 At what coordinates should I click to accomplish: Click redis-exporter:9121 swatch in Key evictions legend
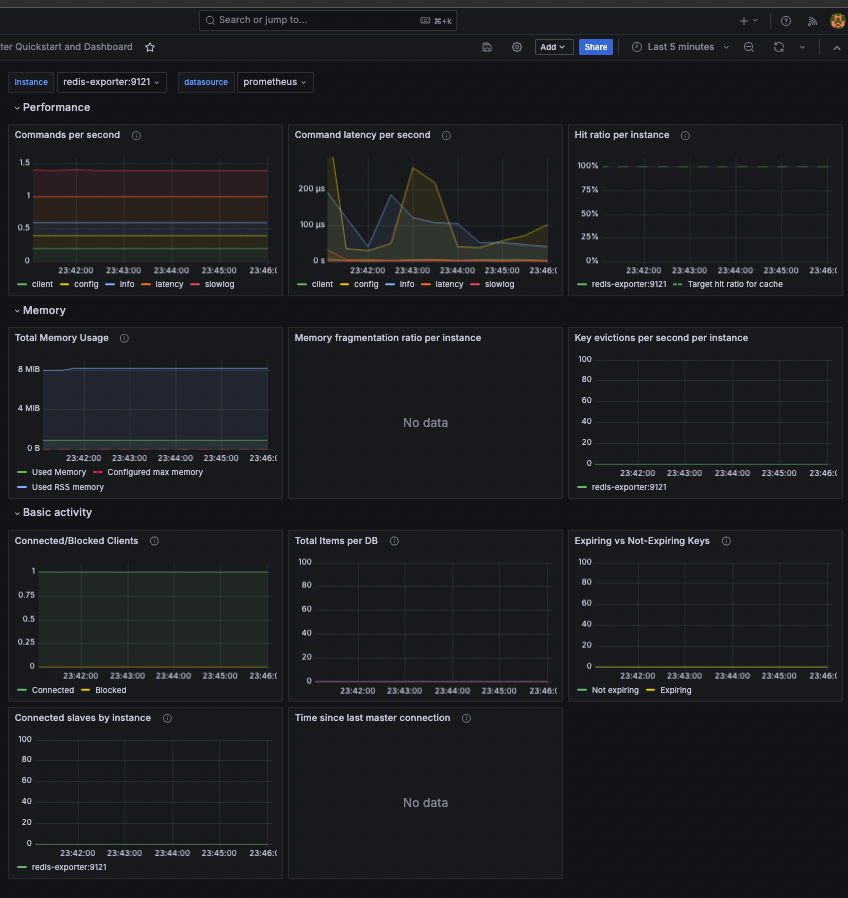tap(582, 487)
